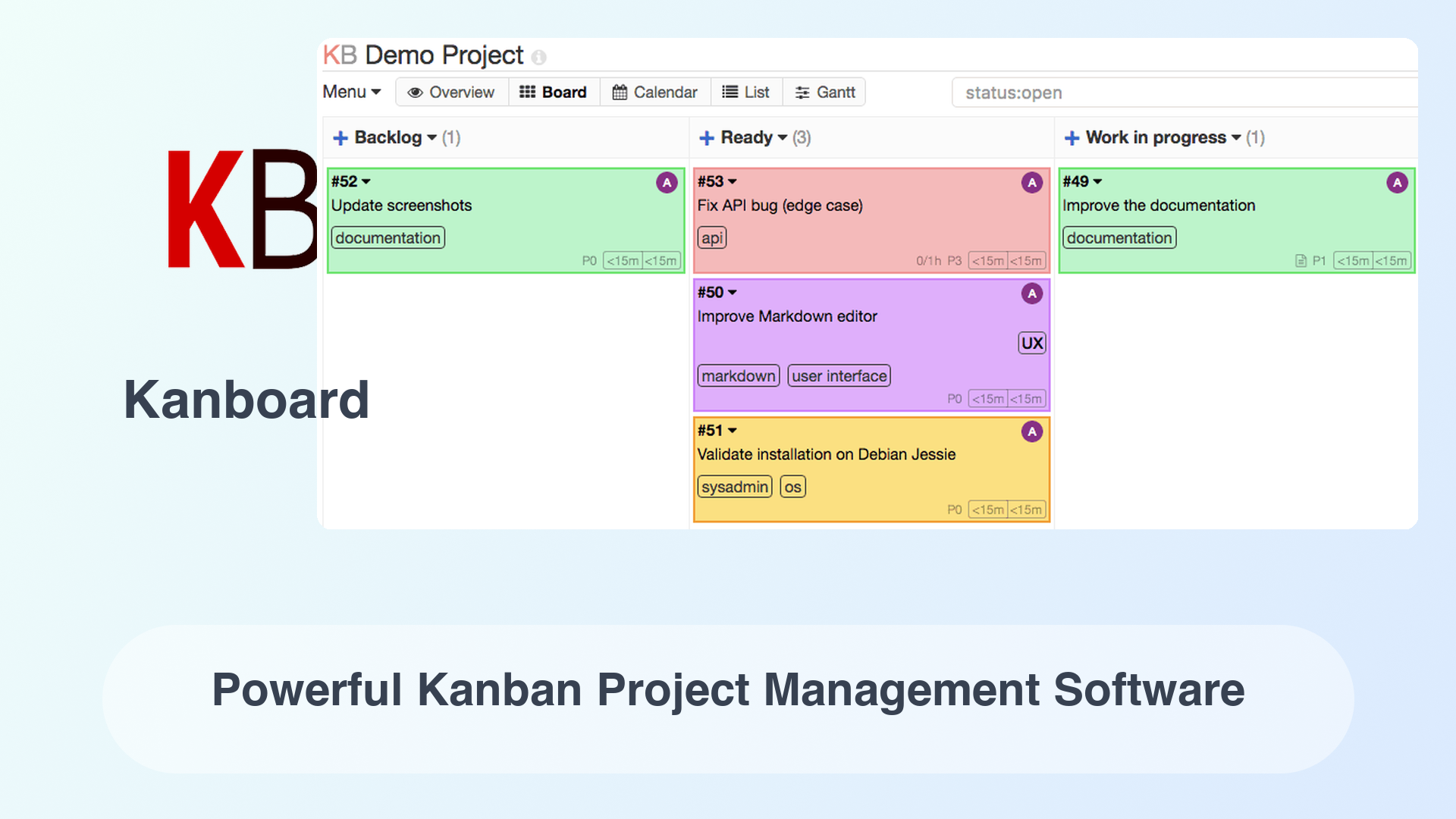1456x819 pixels.
Task: Click the user interface tag on task #50
Action: pyautogui.click(x=839, y=376)
